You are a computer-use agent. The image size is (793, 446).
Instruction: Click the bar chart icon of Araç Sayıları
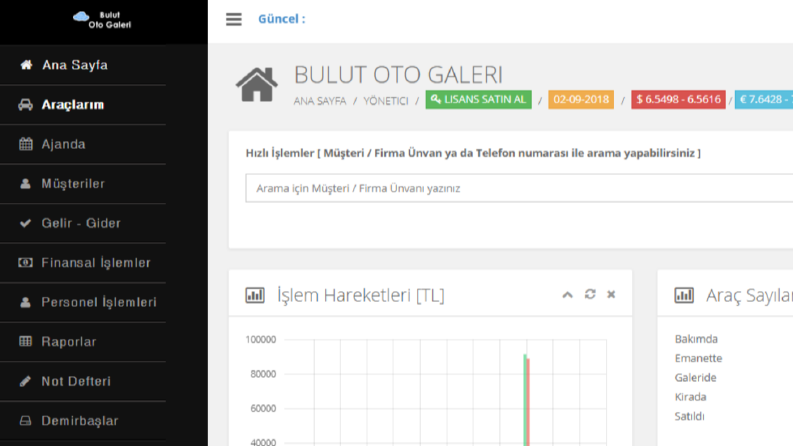pos(684,295)
